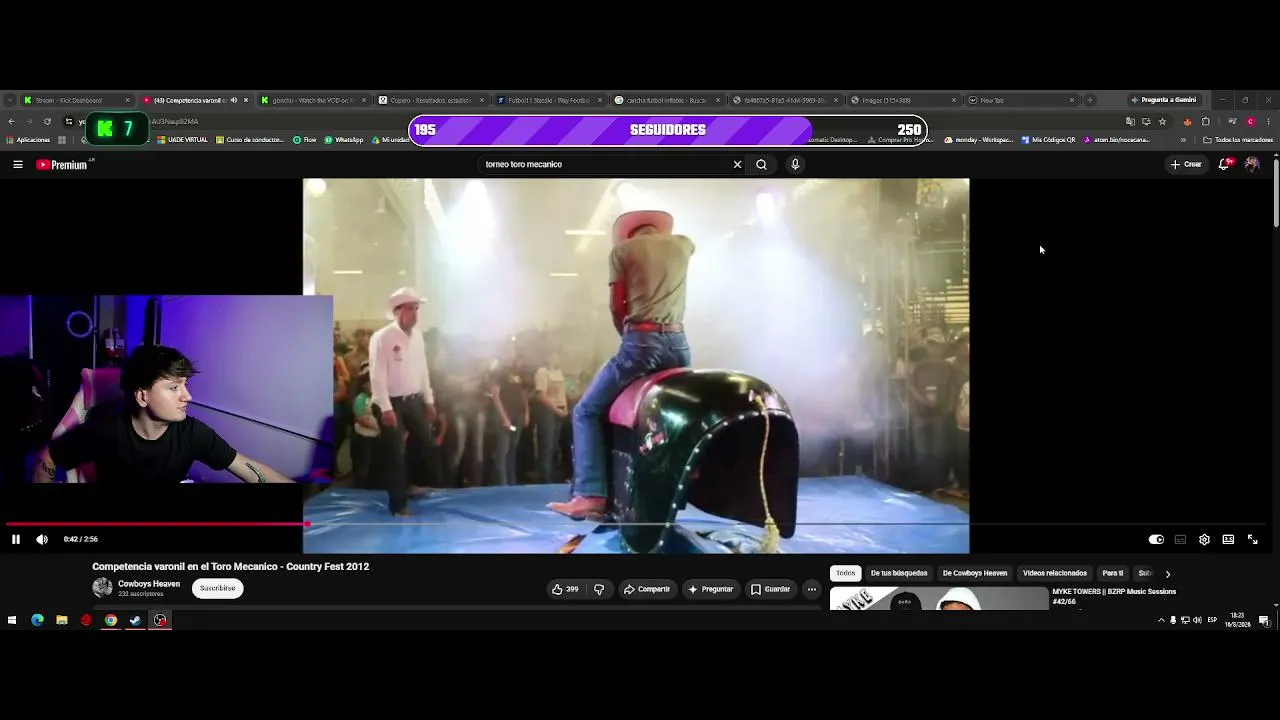The height and width of the screenshot is (720, 1280).
Task: Switch to the Futbol11 Stardle tab
Action: point(549,100)
